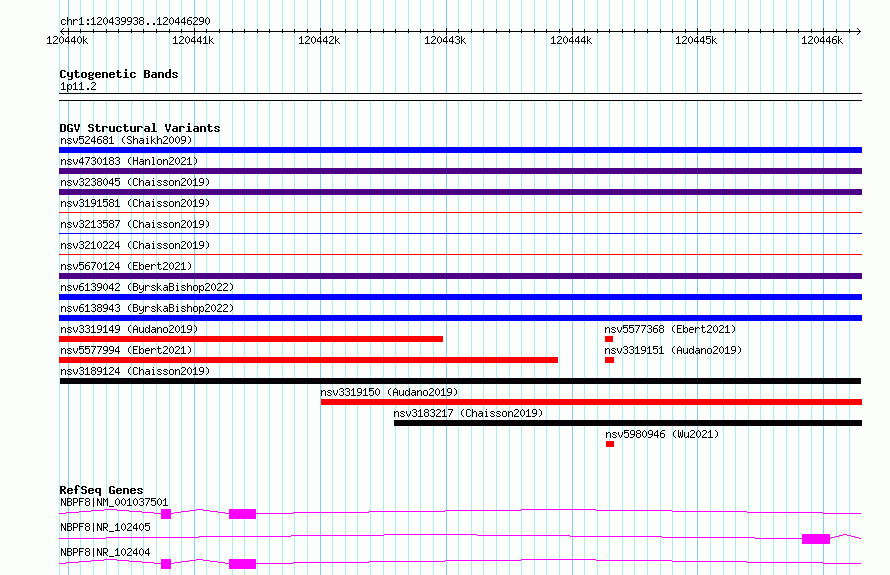Select the purple bar under nsv5670124
This screenshot has width=890, height=575.
(x=460, y=276)
